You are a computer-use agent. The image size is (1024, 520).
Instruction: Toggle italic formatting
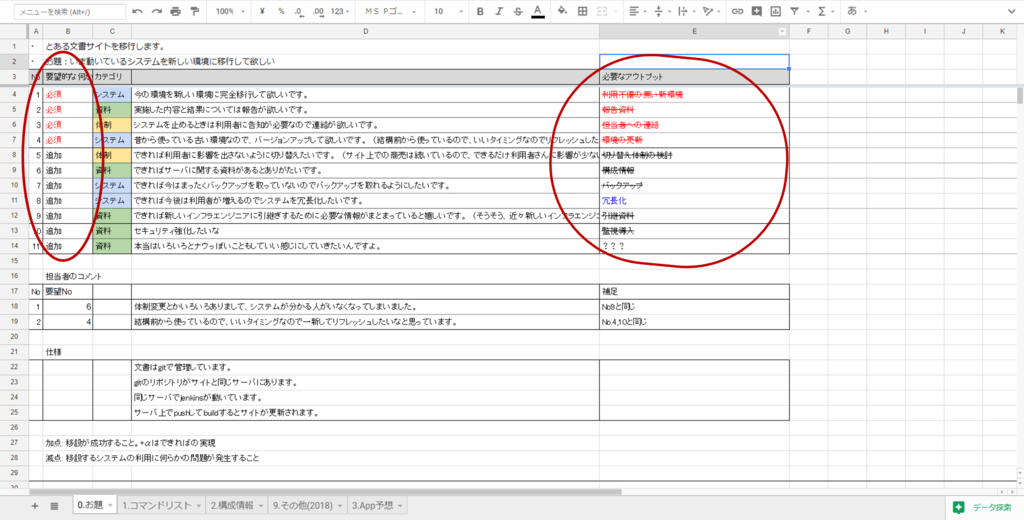(499, 11)
